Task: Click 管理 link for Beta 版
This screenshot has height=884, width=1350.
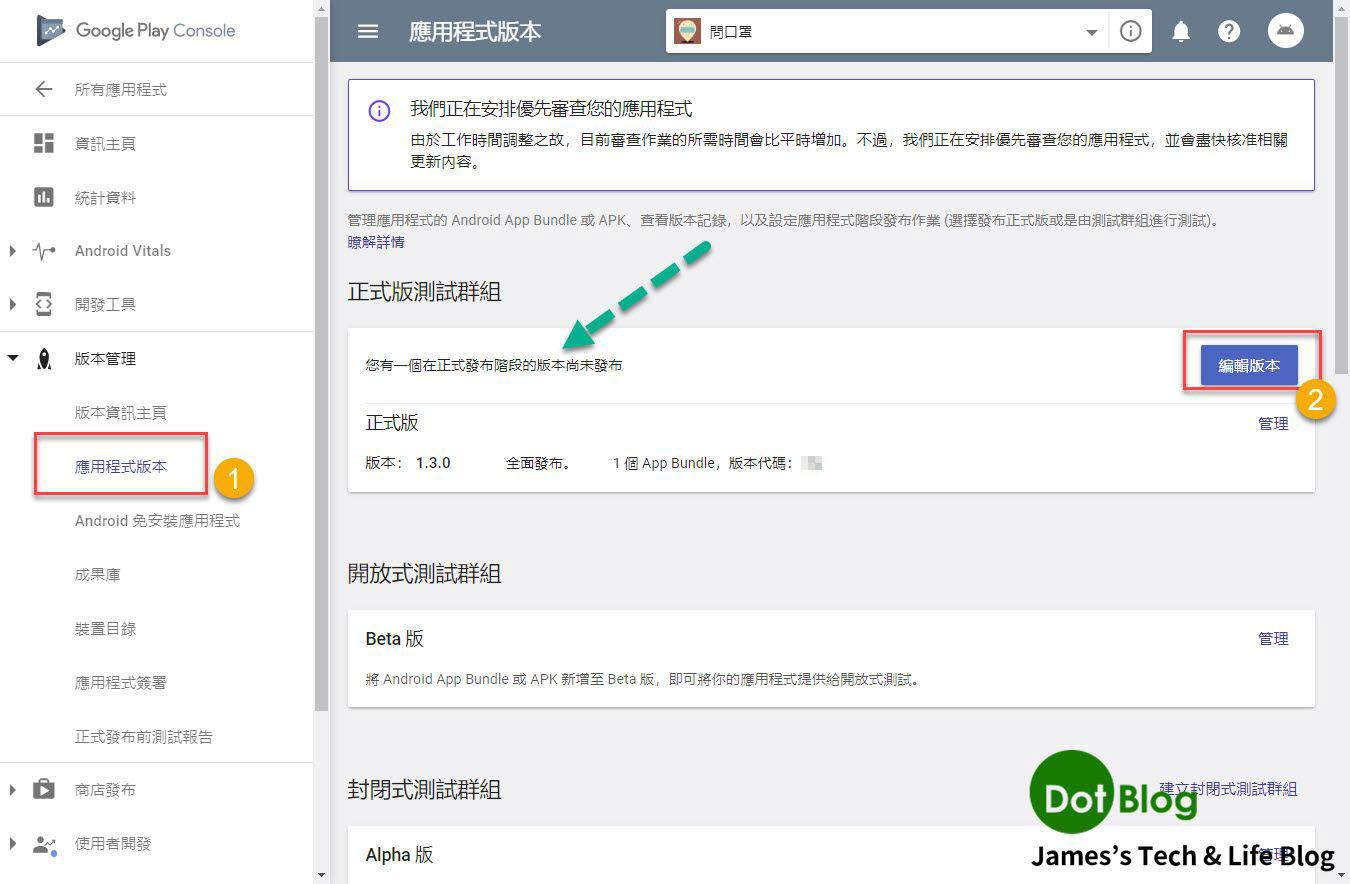Action: pyautogui.click(x=1273, y=638)
